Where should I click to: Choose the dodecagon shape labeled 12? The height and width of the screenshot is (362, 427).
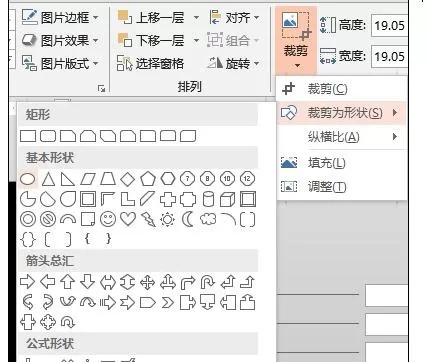point(247,179)
